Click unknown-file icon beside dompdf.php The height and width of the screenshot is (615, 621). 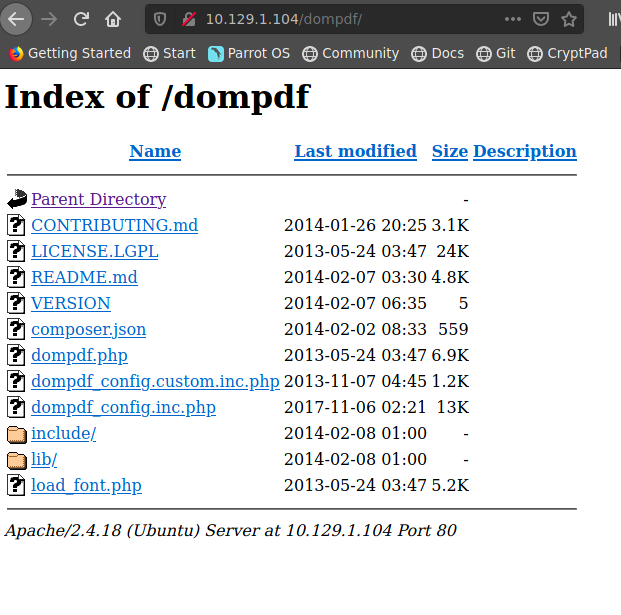coord(16,355)
